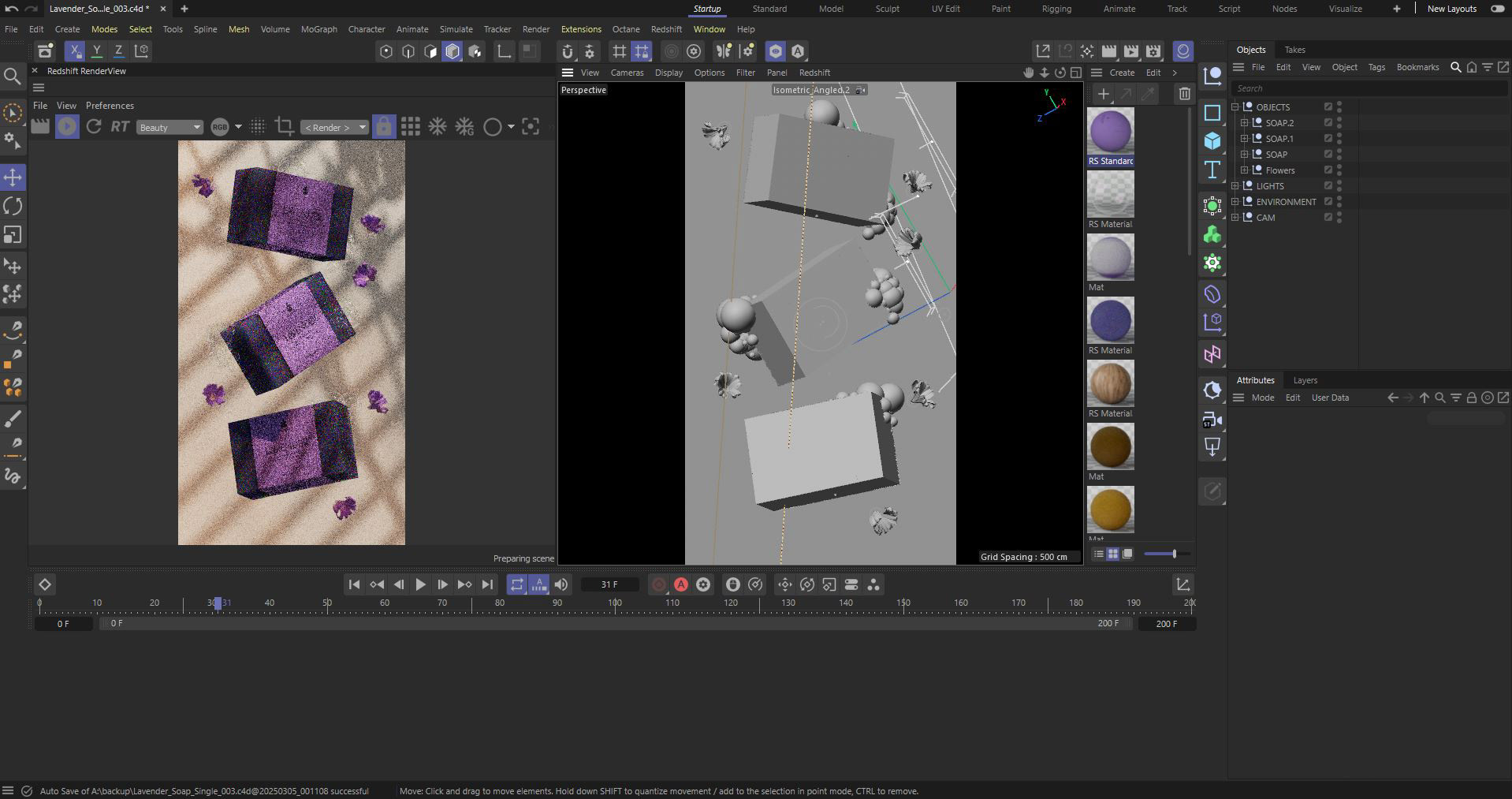Click the Redshift RenderView refresh icon
The width and height of the screenshot is (1512, 799).
(94, 126)
